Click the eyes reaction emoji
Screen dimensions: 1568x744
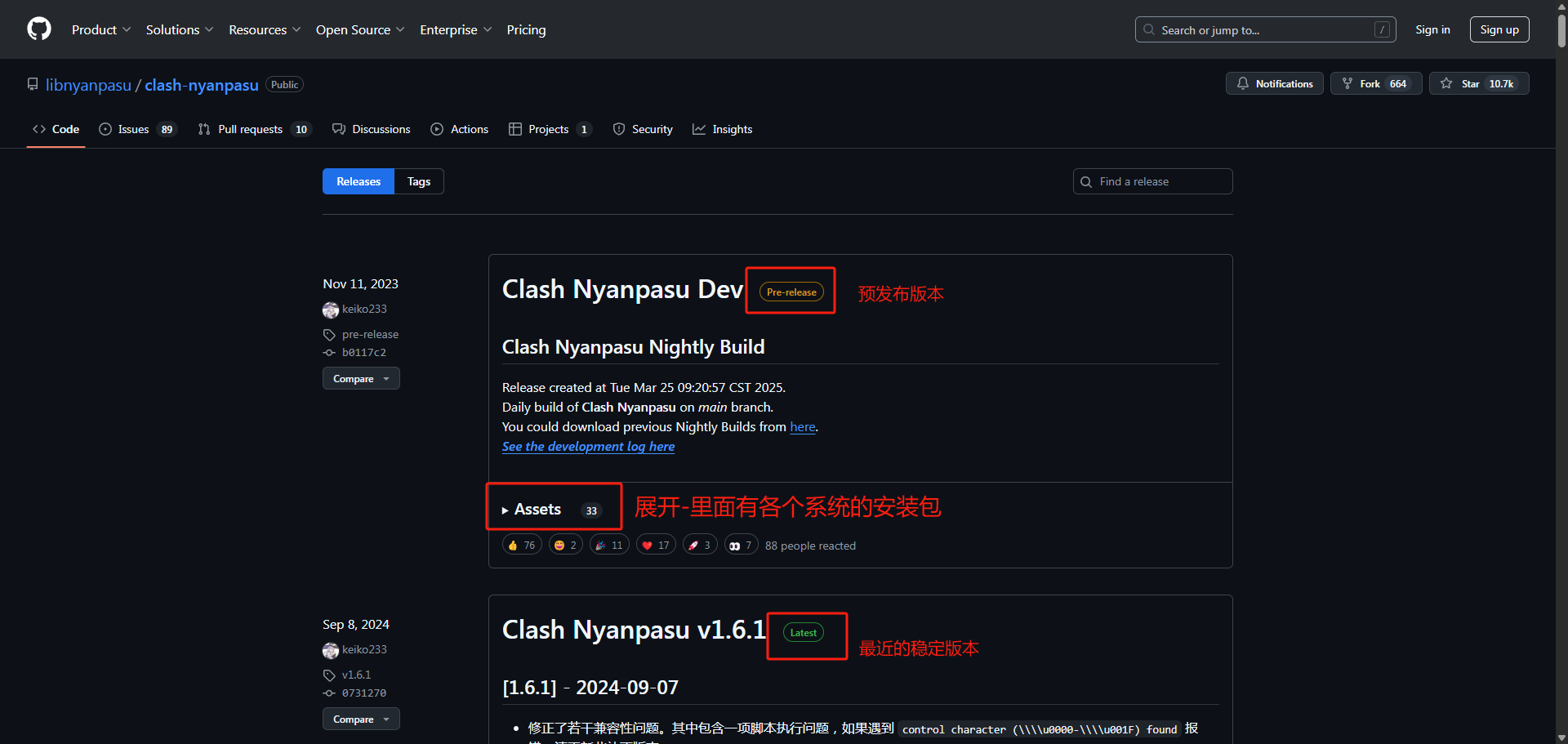tap(735, 546)
